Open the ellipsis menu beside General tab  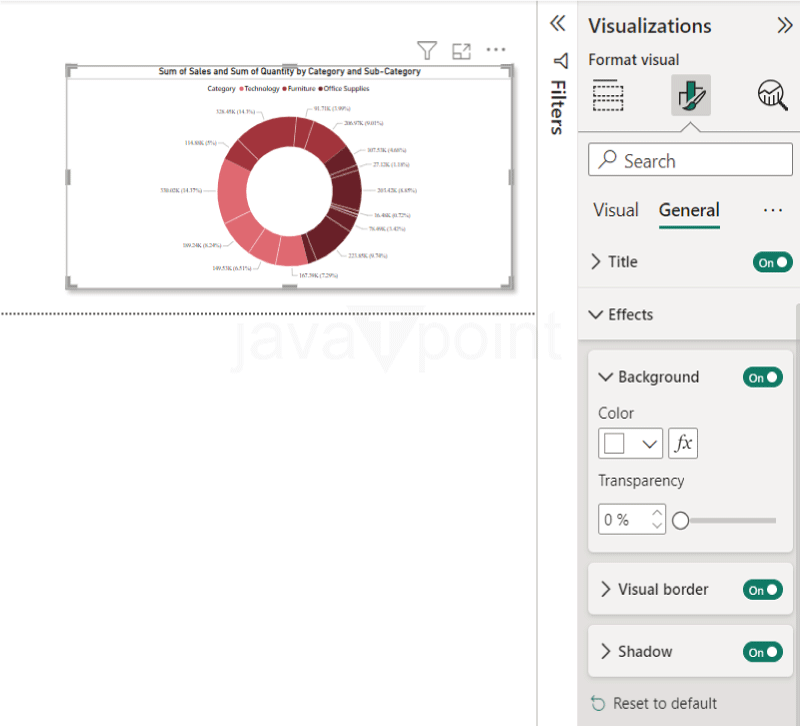[772, 210]
